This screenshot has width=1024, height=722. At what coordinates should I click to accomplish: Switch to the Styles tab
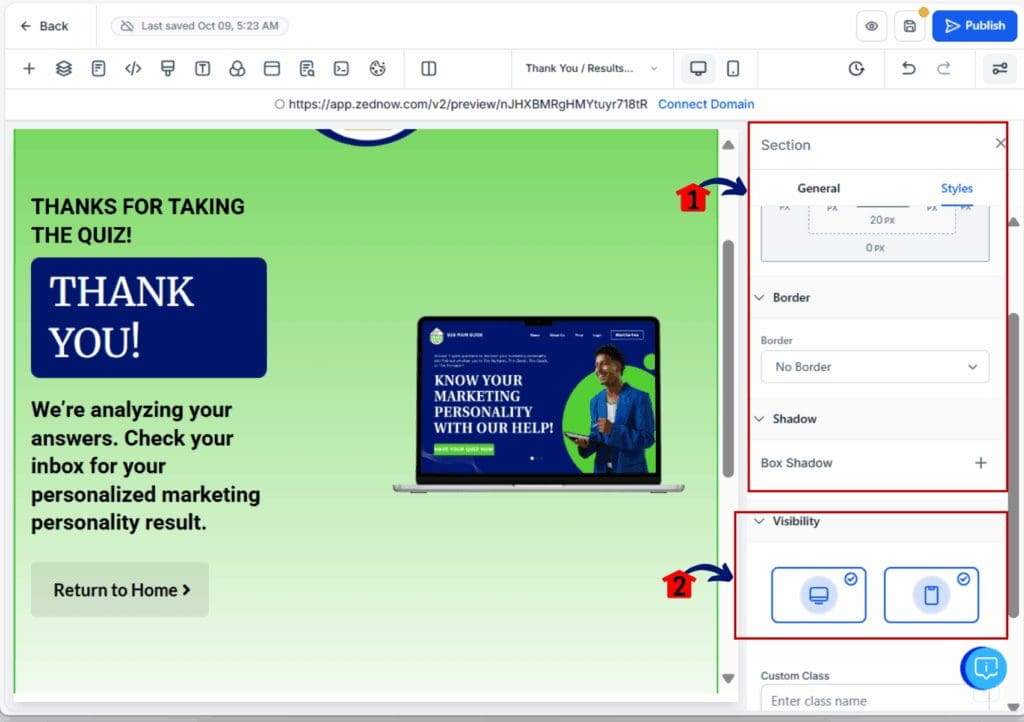point(956,188)
